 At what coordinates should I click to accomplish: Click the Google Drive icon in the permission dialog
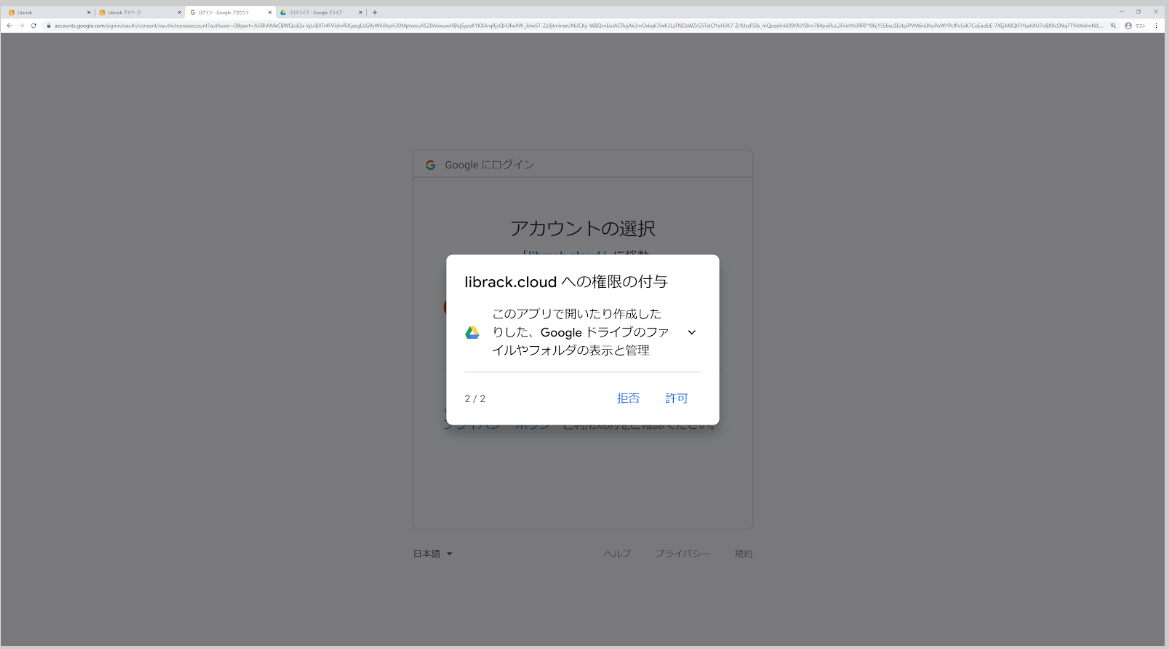(471, 332)
